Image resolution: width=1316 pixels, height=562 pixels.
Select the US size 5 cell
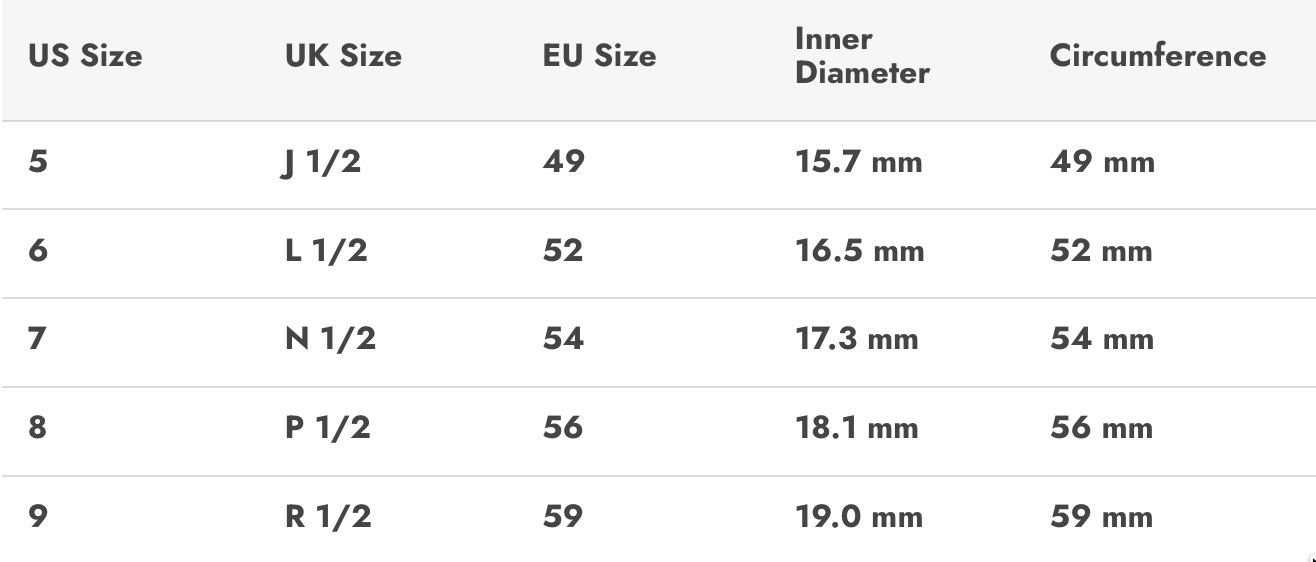tap(37, 161)
